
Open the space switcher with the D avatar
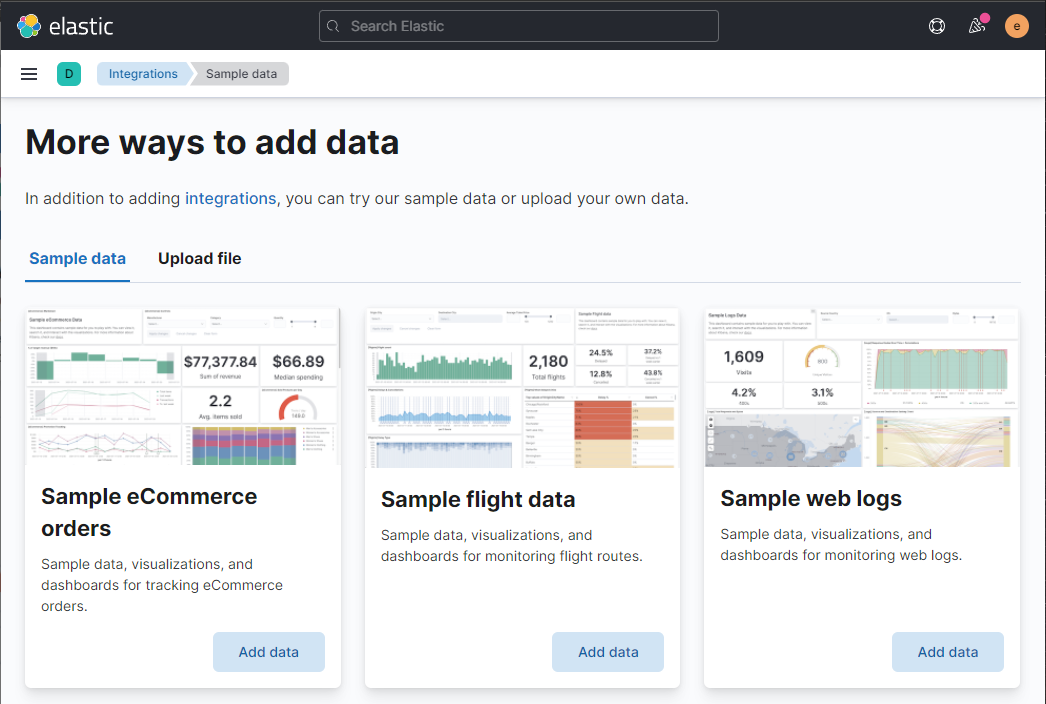pos(68,73)
